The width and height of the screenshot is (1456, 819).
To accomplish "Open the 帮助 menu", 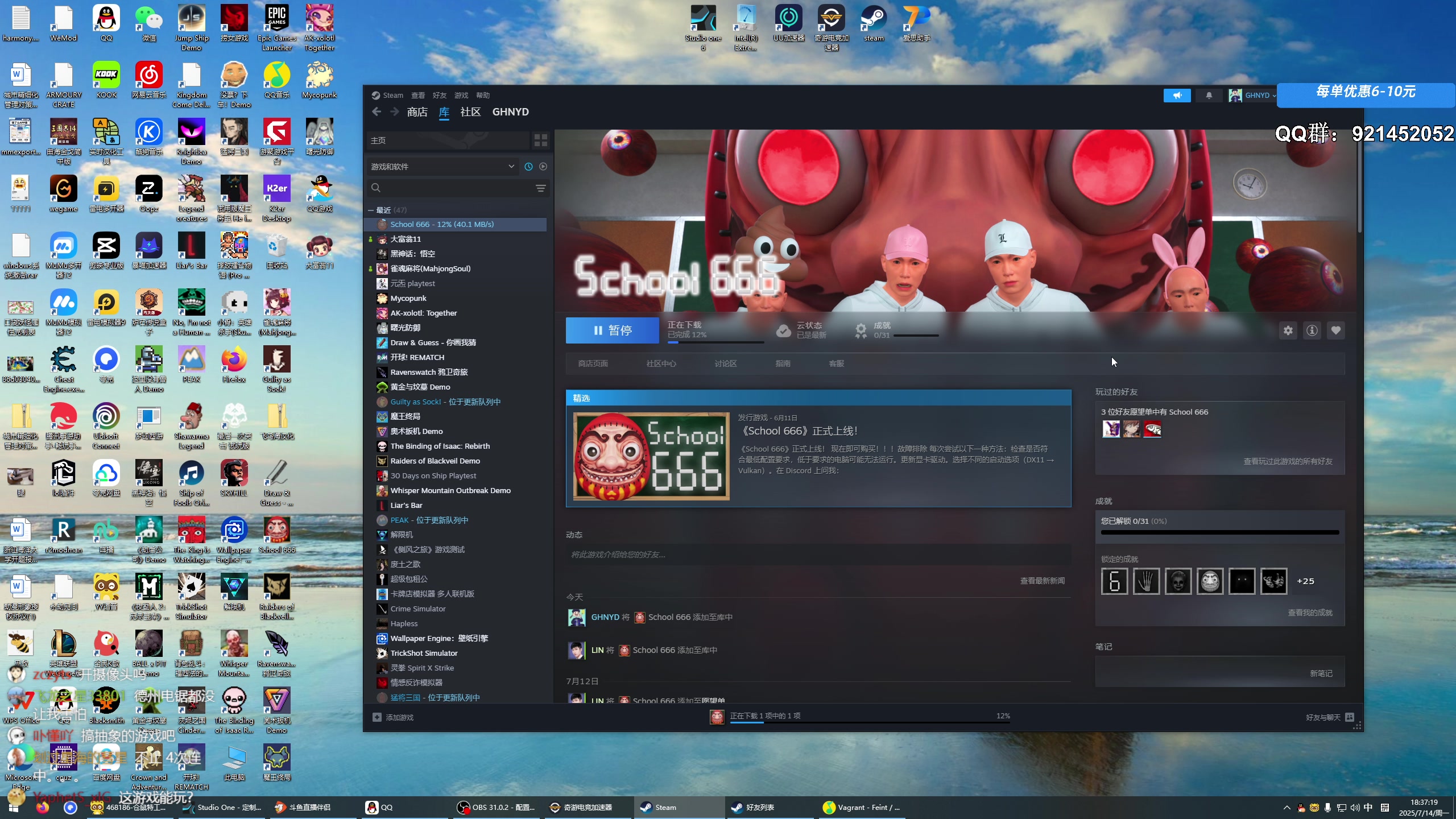I will coord(483,96).
